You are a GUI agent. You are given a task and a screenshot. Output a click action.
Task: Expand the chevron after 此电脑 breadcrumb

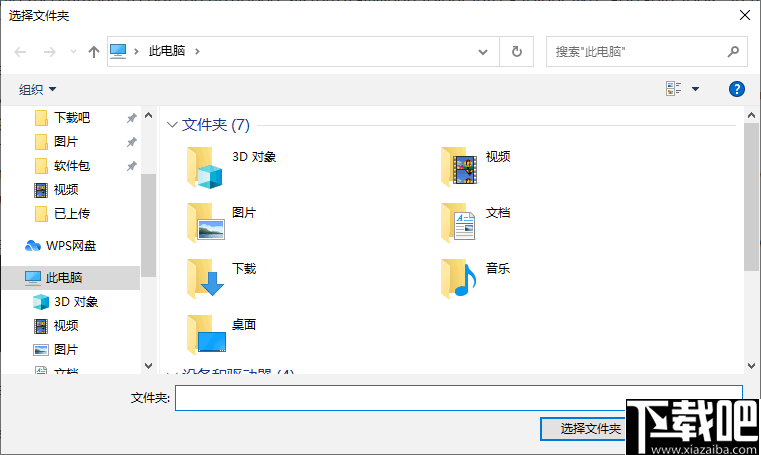point(197,51)
